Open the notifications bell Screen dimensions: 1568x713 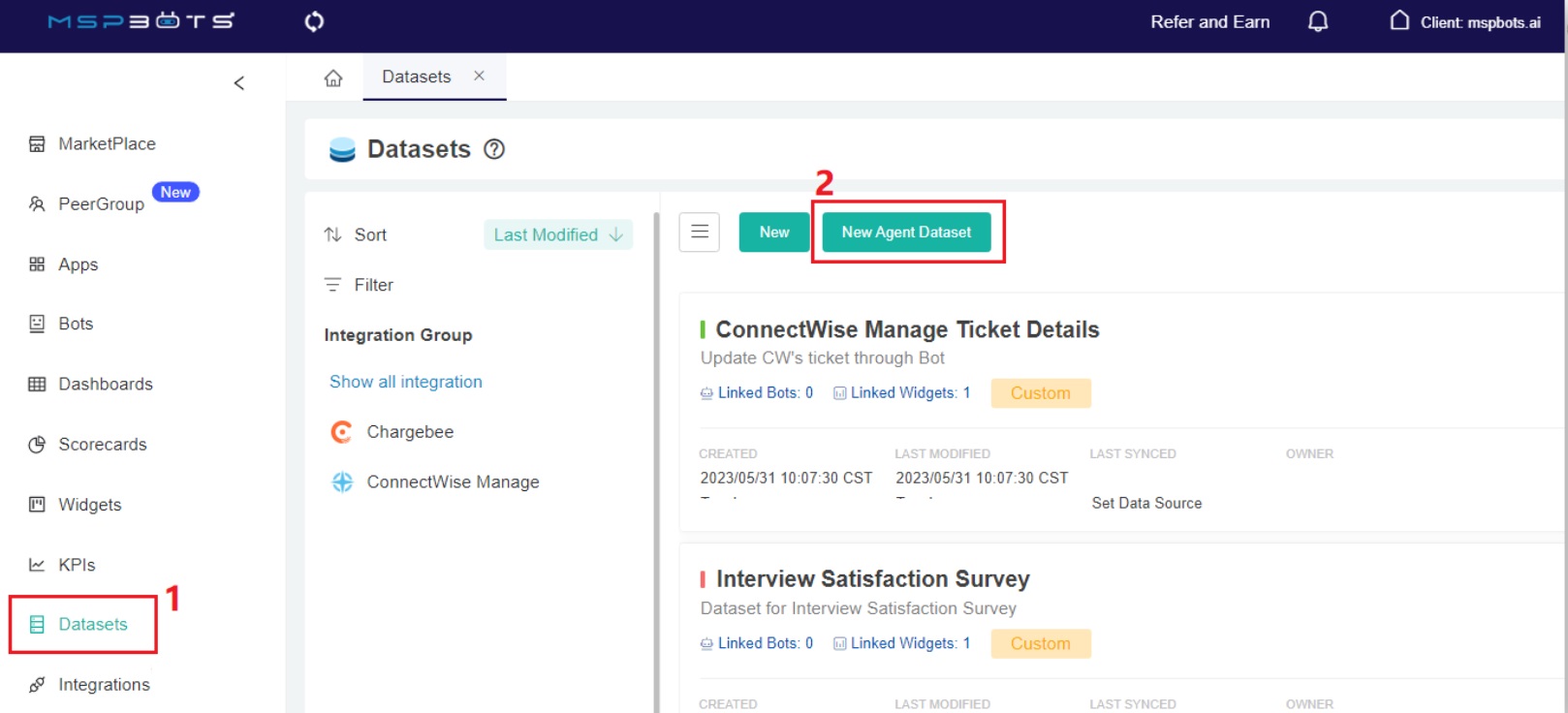[x=1317, y=21]
